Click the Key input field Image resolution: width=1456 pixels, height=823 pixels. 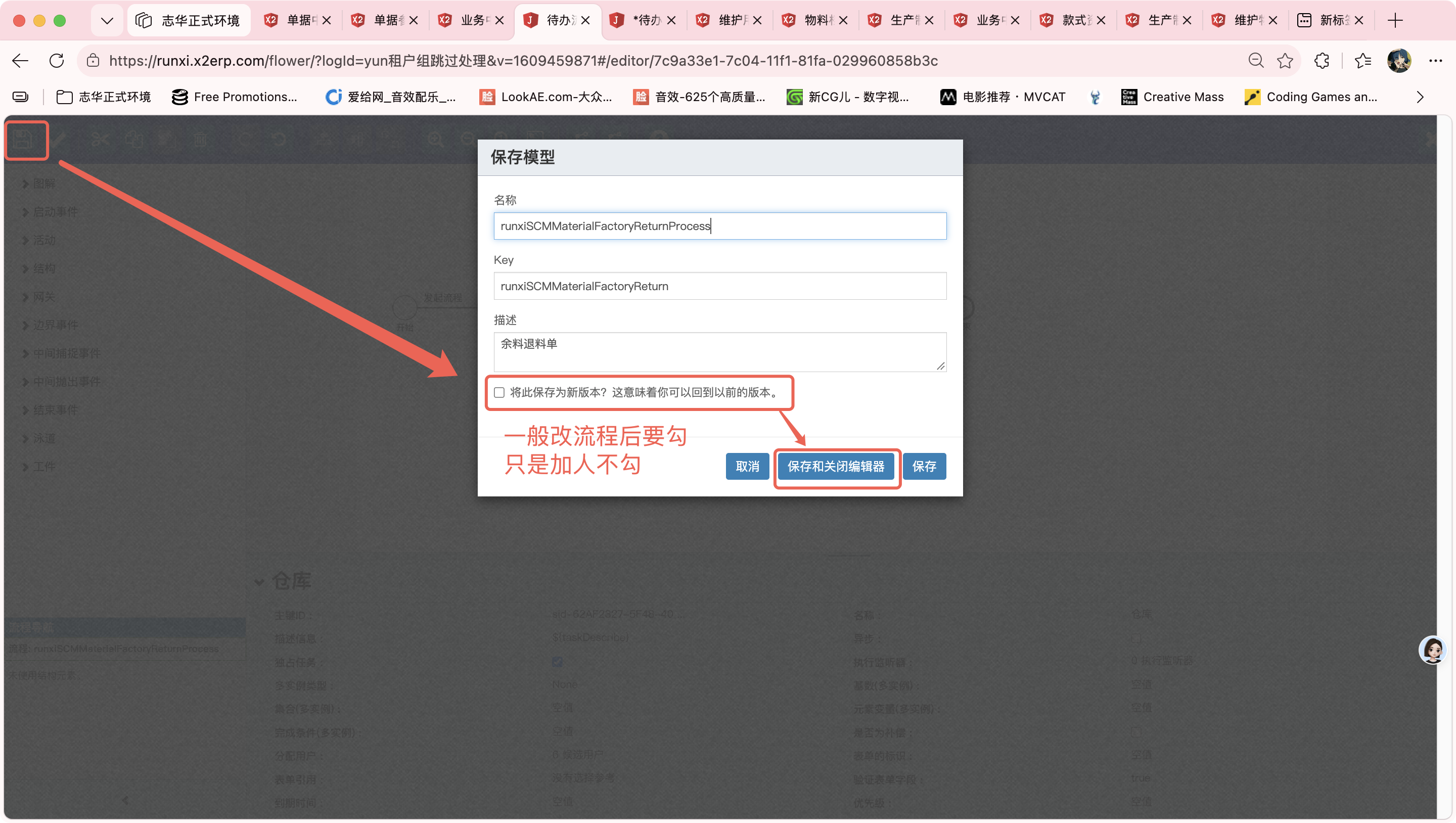(x=720, y=286)
